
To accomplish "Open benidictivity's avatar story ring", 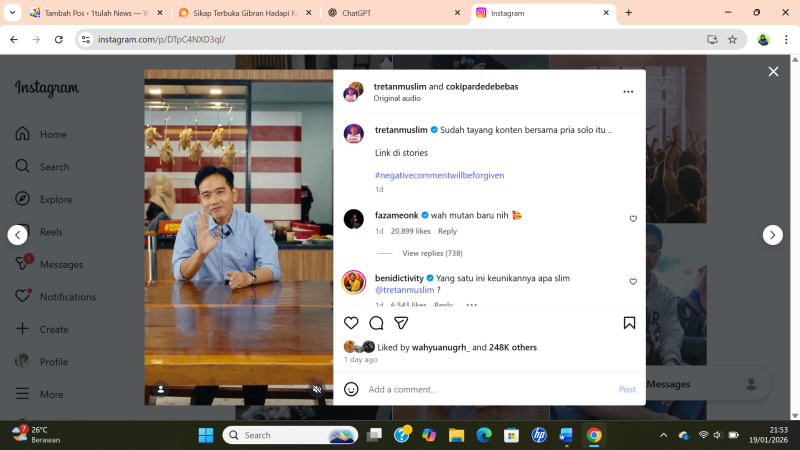I will pyautogui.click(x=354, y=282).
